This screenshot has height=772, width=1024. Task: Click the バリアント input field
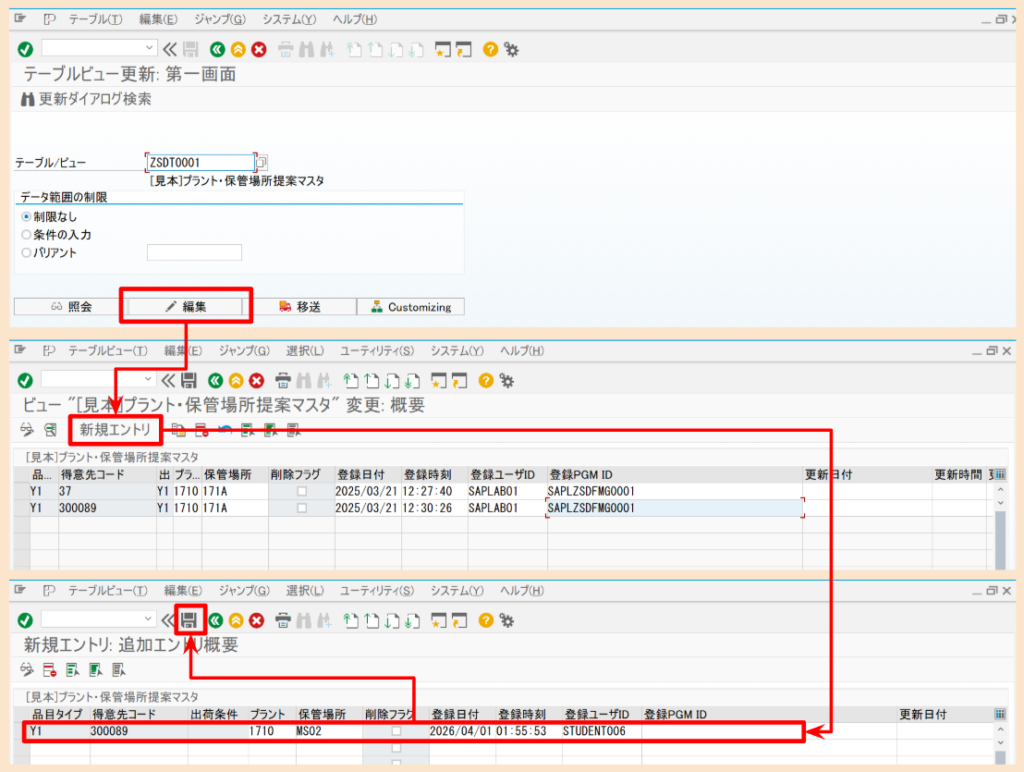(194, 253)
